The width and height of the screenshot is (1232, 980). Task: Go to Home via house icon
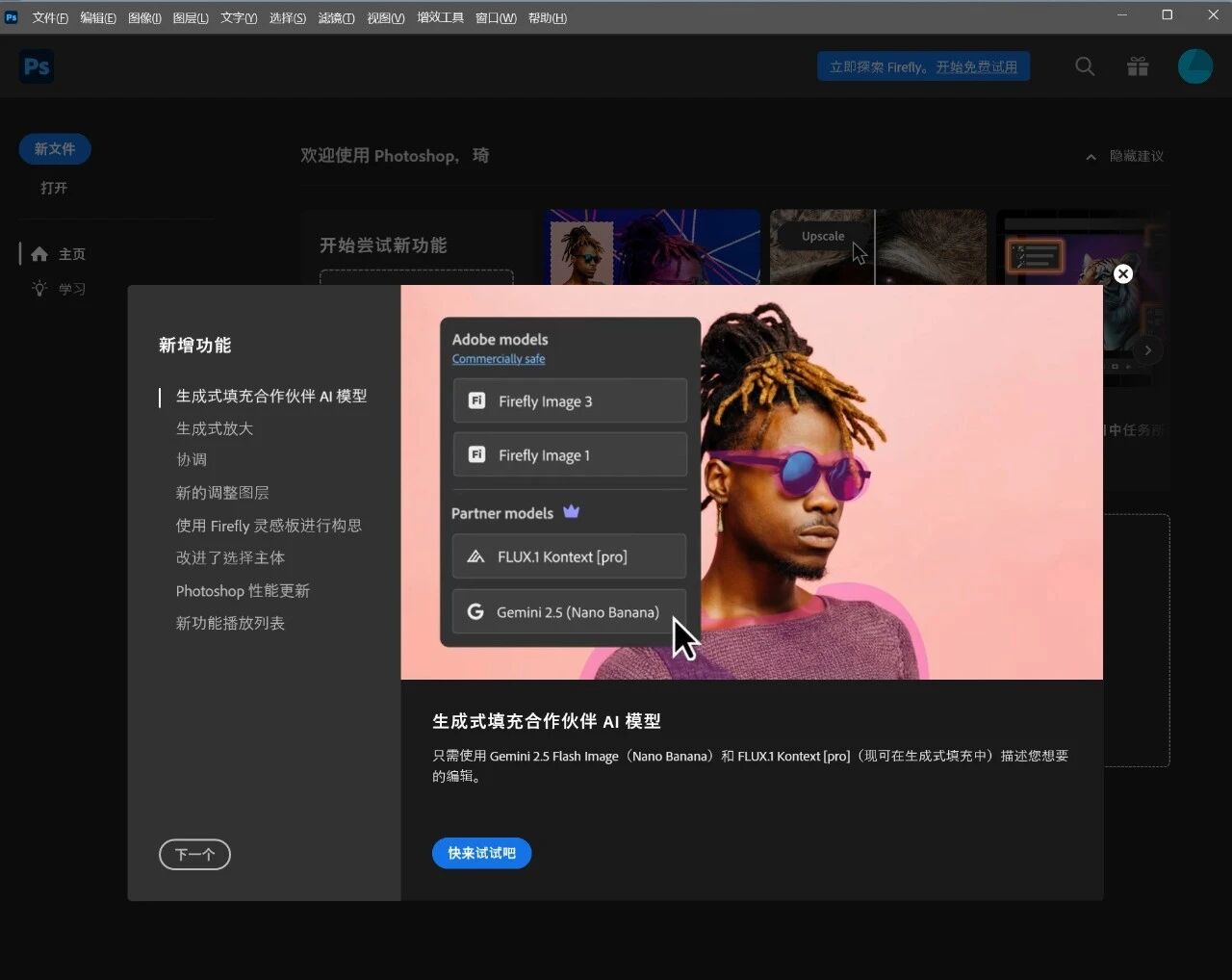(x=39, y=254)
